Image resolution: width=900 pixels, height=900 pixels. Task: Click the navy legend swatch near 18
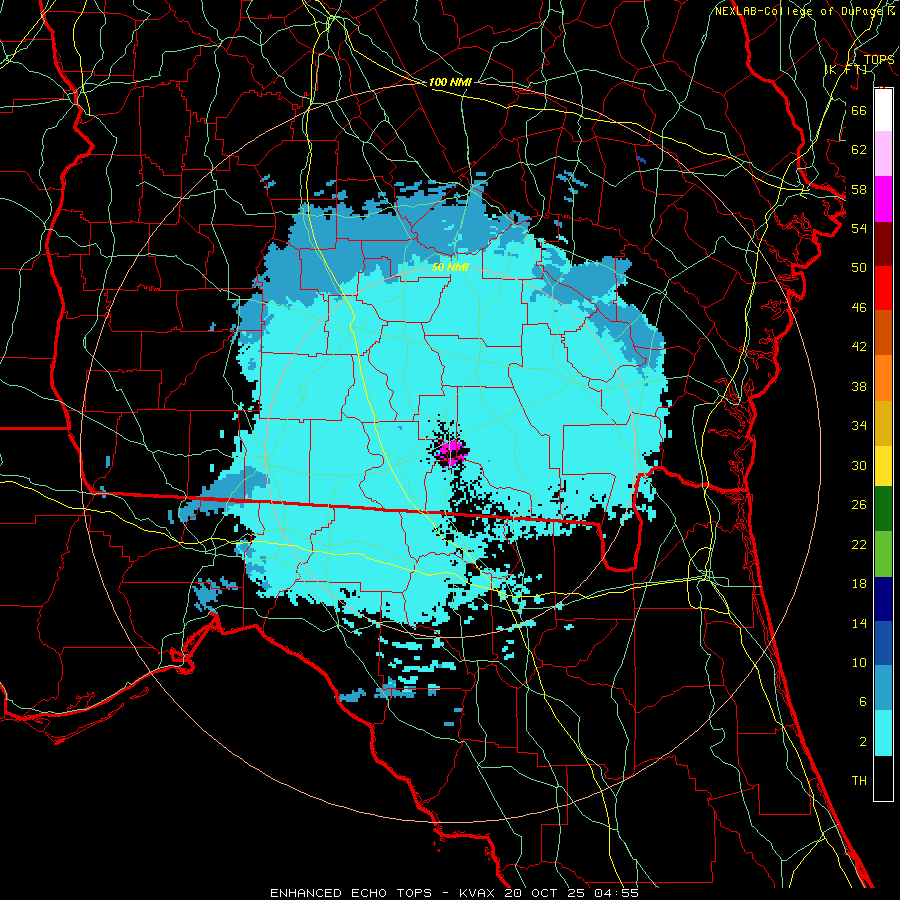[883, 599]
